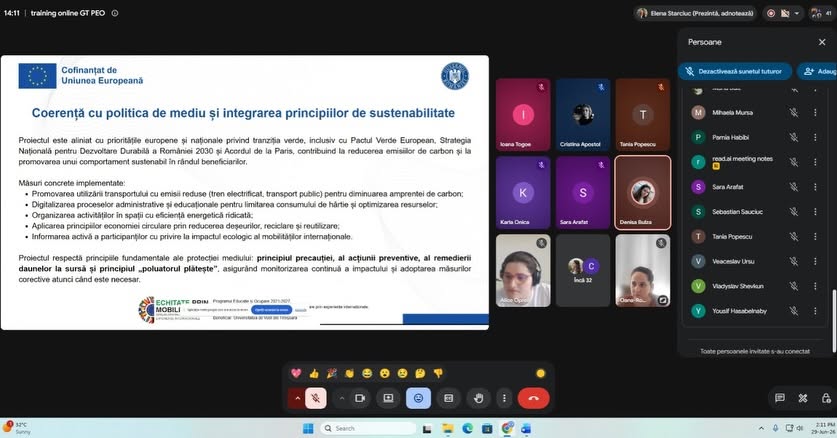This screenshot has width=837, height=438.
Task: Click the red leave call button
Action: 533,398
